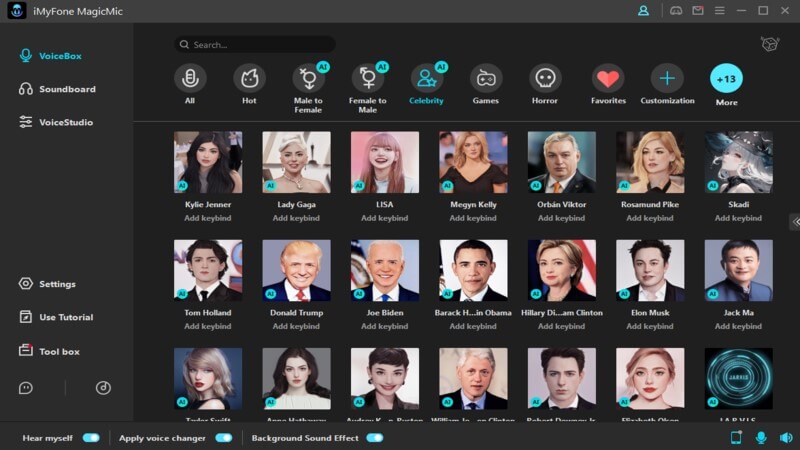Click the microphone icon in bottom bar
This screenshot has height=450, width=800.
pyautogui.click(x=761, y=437)
